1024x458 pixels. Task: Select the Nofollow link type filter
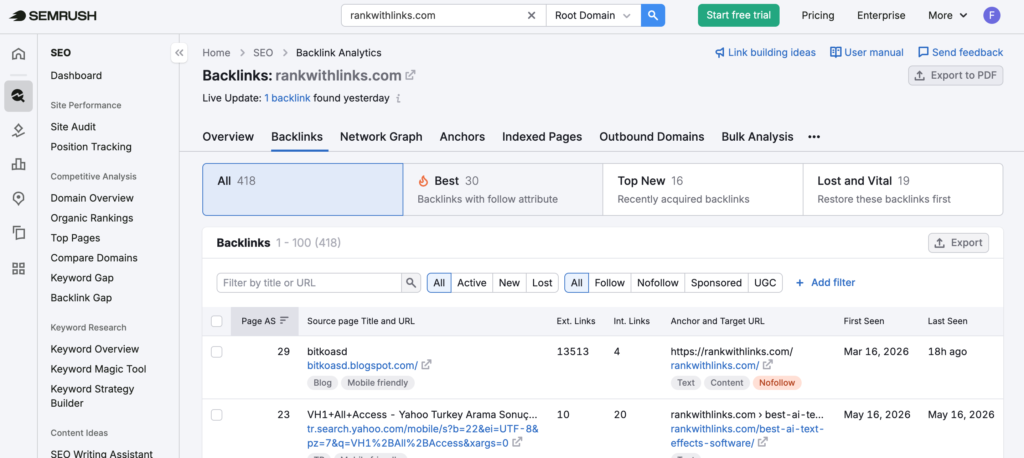658,283
